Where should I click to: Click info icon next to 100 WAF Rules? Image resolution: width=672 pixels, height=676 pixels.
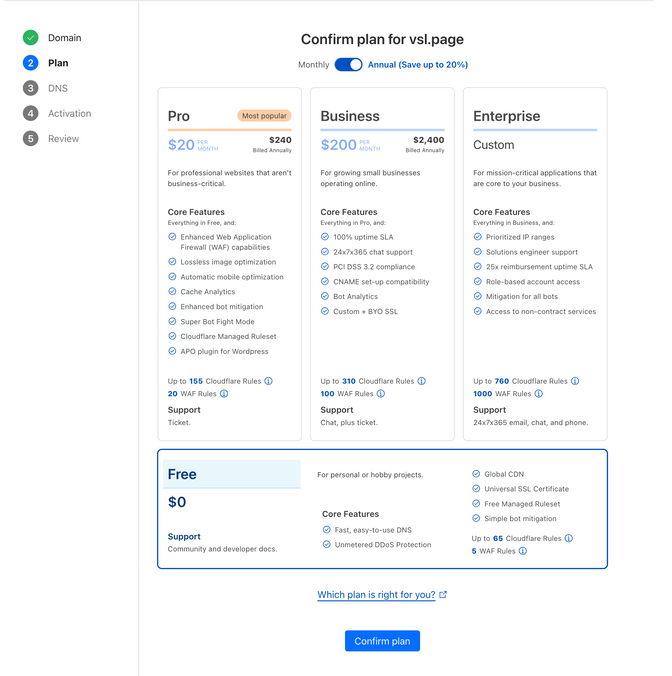(380, 394)
